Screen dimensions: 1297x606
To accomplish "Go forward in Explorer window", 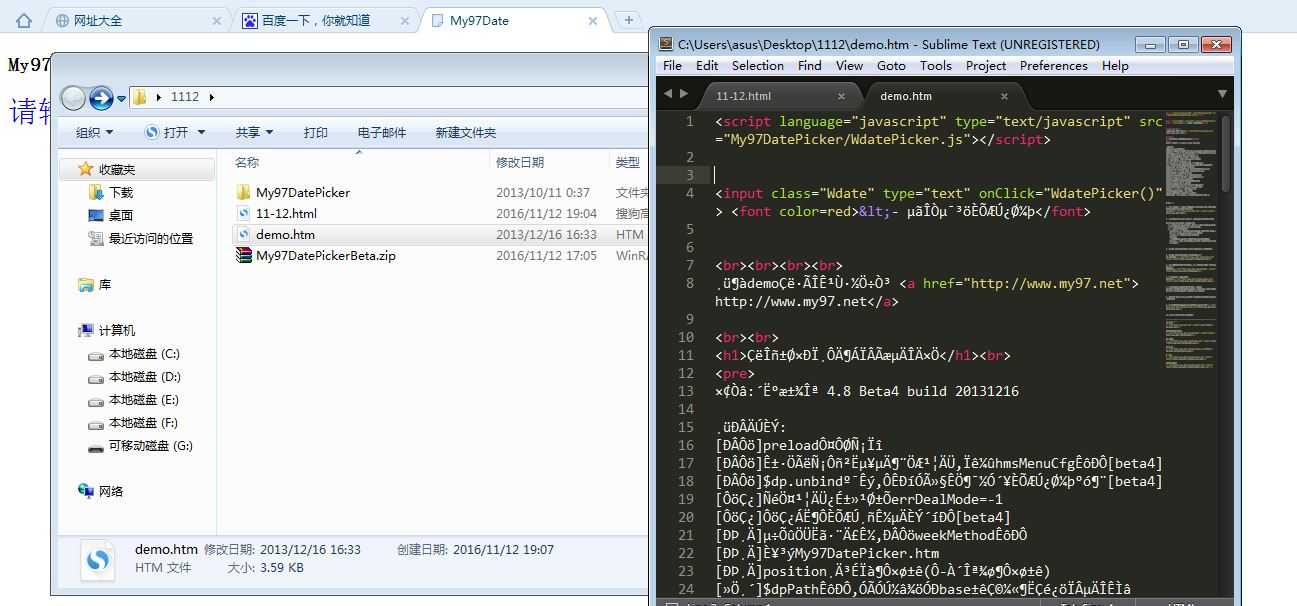I will (x=101, y=97).
